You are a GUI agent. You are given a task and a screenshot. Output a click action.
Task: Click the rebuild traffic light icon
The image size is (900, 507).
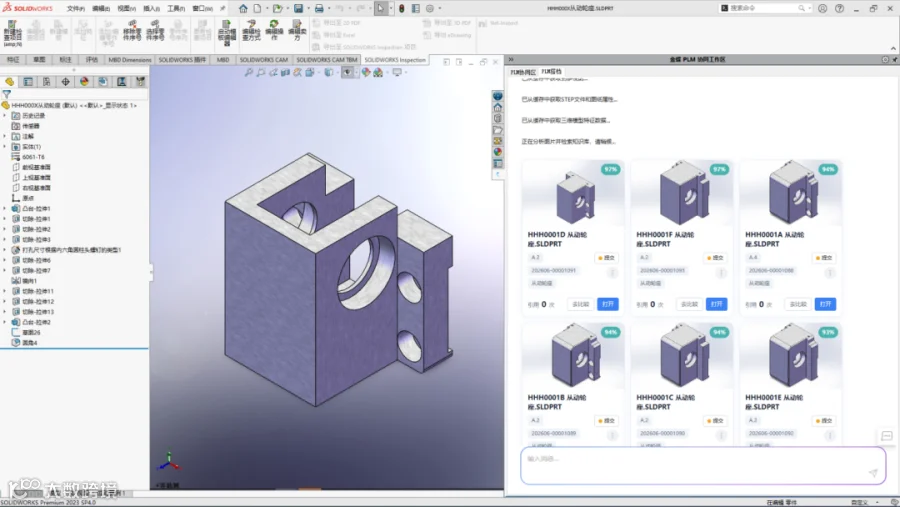[402, 9]
